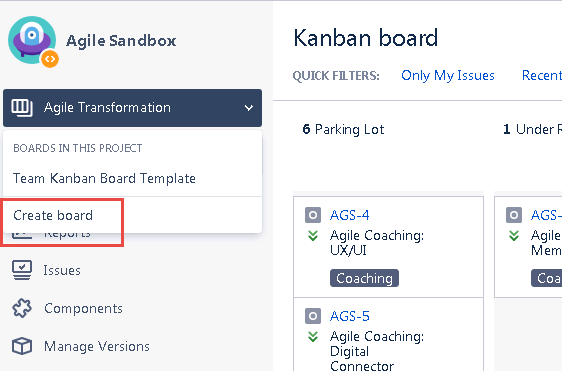Toggle the Recently Updated quick filter

click(x=542, y=76)
